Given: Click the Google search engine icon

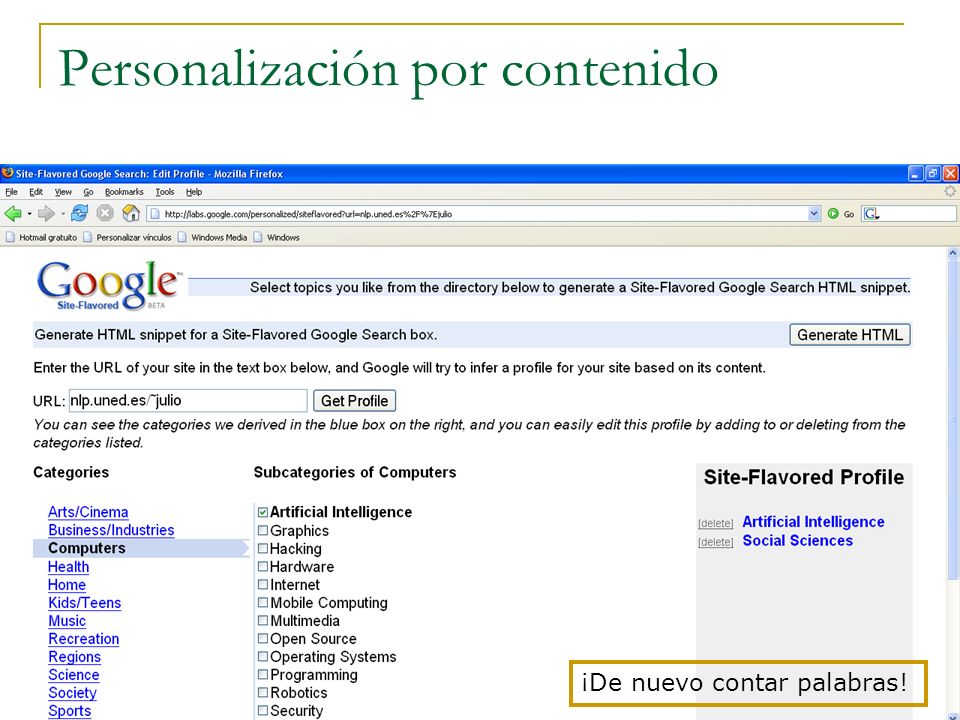Looking at the screenshot, I should point(871,214).
